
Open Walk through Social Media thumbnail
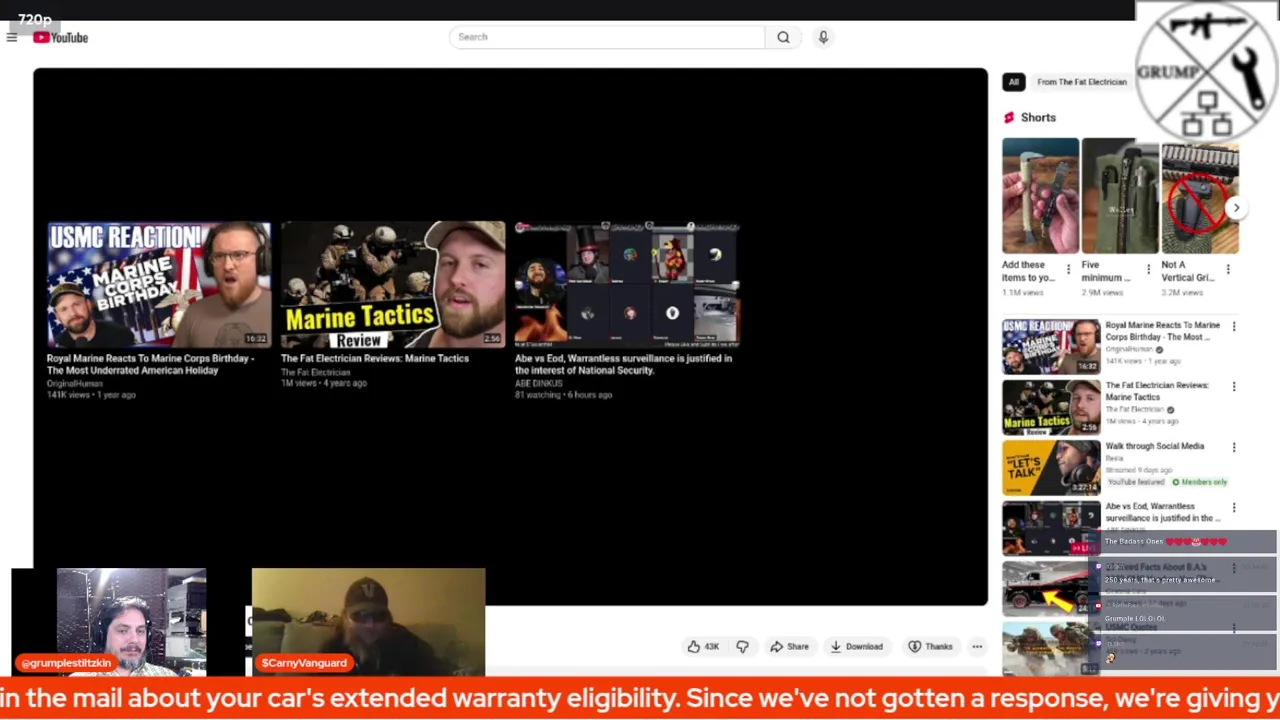(x=1051, y=468)
